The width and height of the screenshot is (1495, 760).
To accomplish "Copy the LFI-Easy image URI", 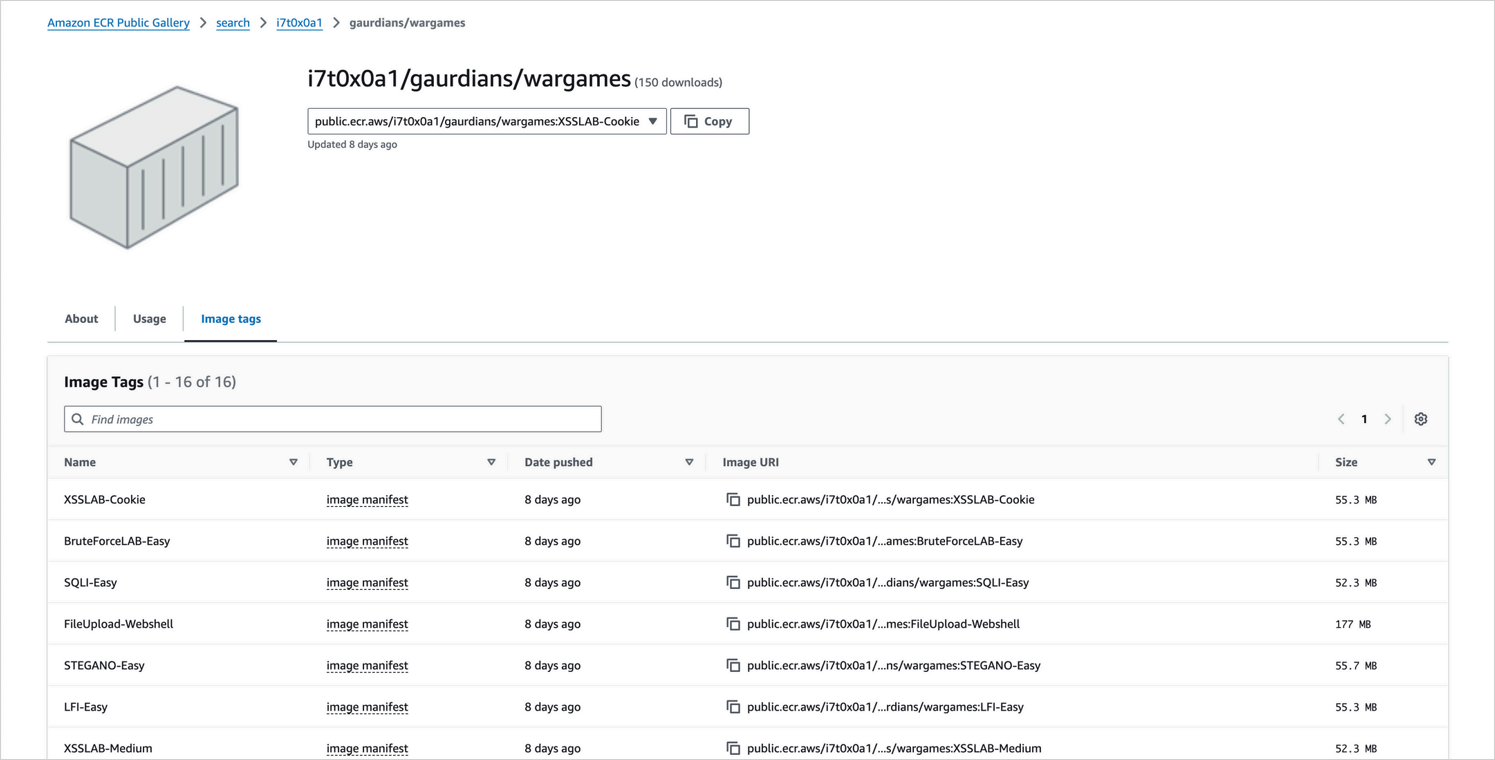I will [733, 707].
